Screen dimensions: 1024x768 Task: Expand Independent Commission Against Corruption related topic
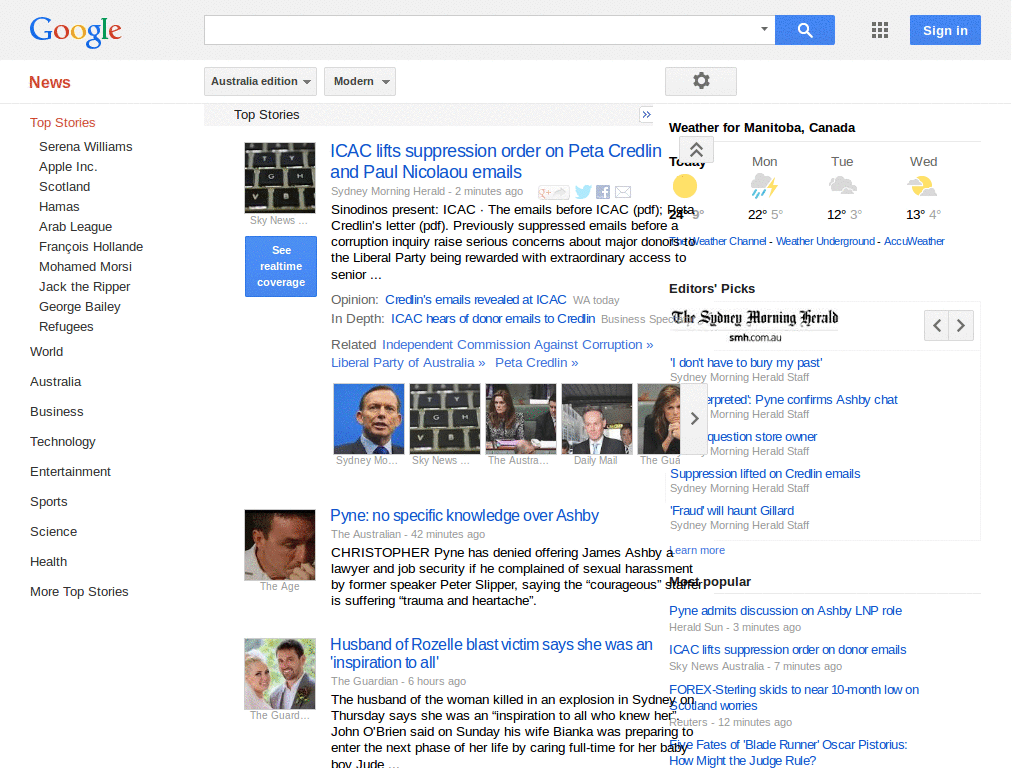point(517,345)
